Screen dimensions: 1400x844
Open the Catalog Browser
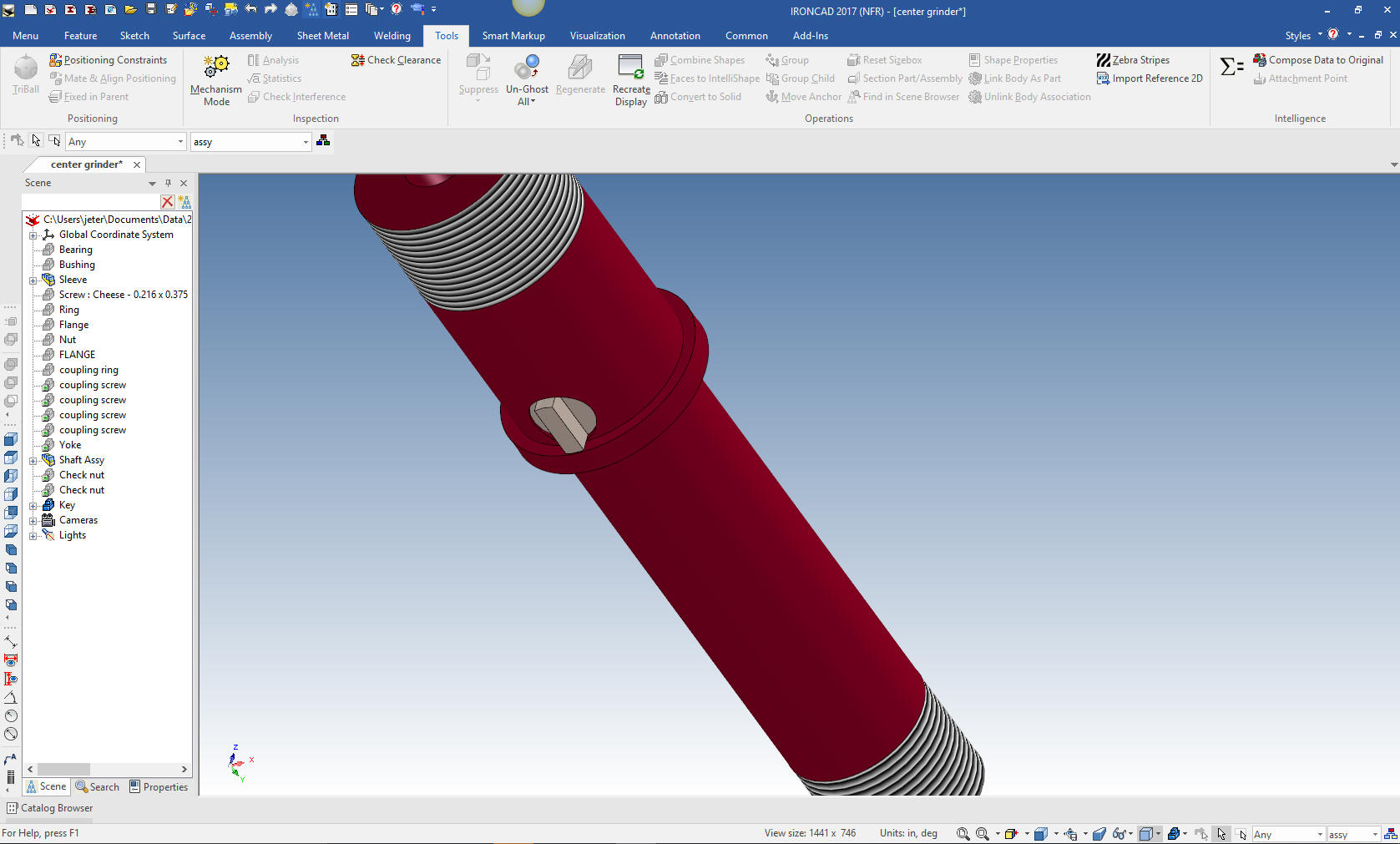[x=49, y=808]
